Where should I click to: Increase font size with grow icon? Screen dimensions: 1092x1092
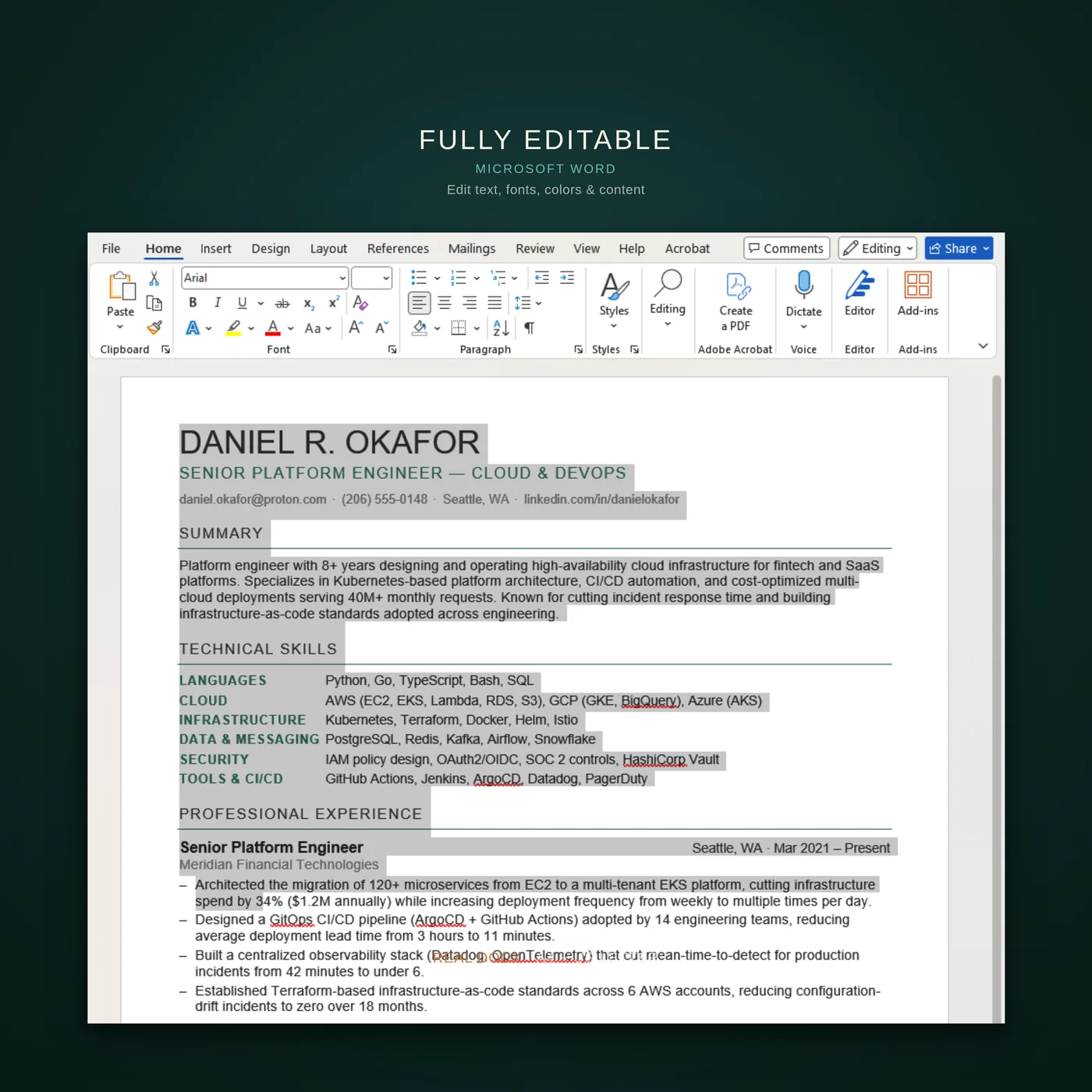click(356, 328)
